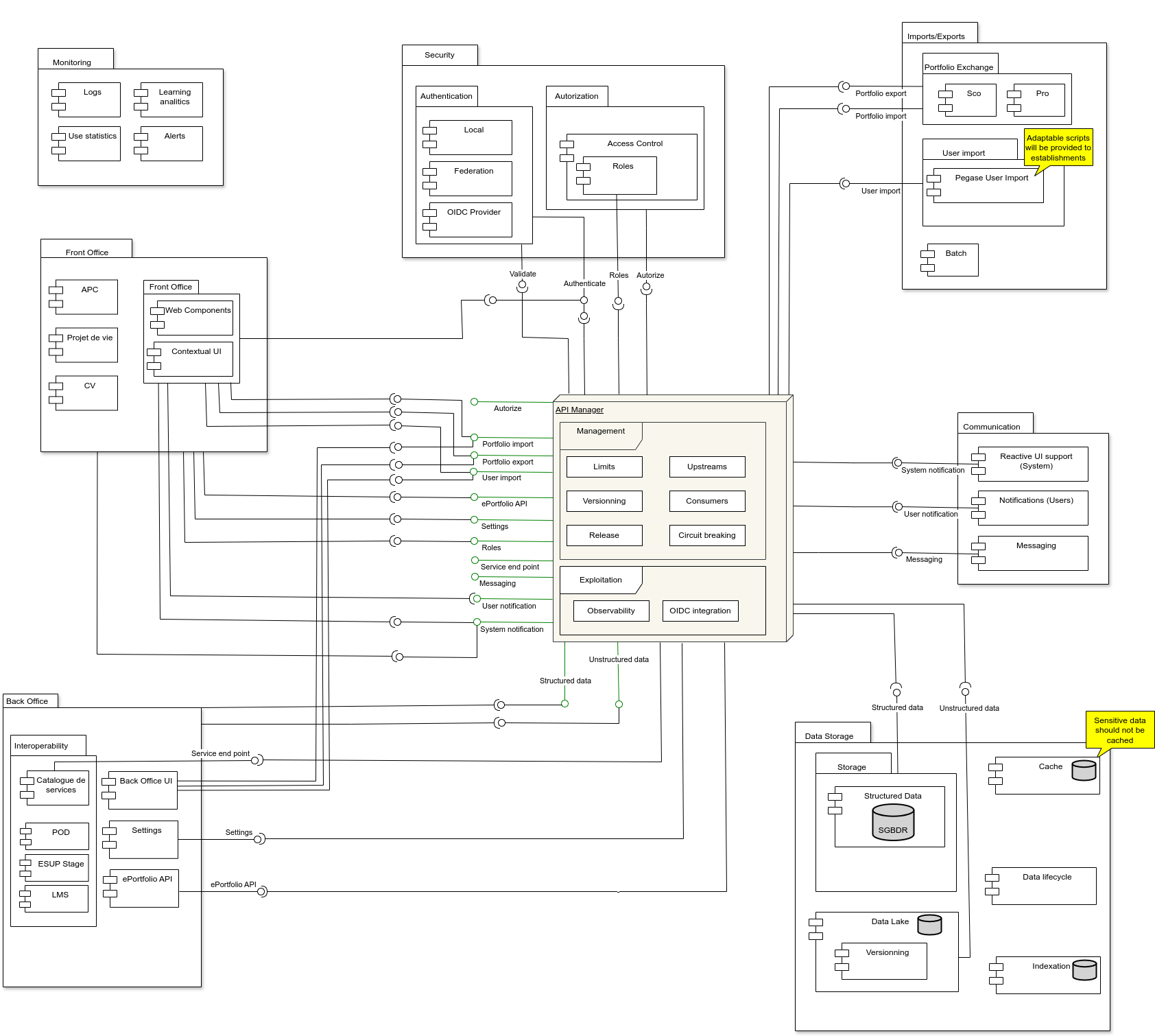This screenshot has height=1036, width=1155.
Task: Select the POD component
Action: [54, 837]
